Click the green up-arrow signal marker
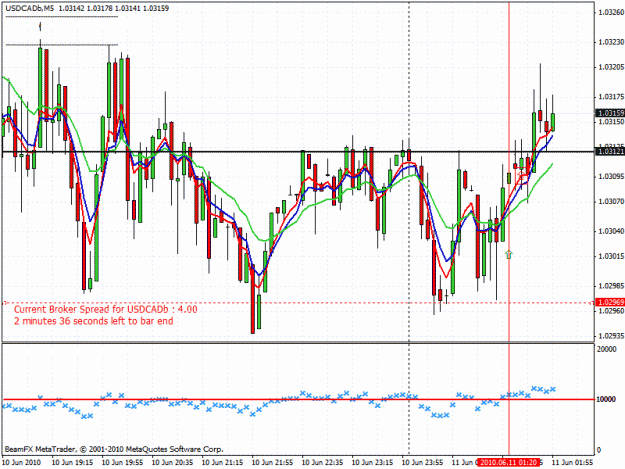Viewport: 625px width, 469px height. 509,254
